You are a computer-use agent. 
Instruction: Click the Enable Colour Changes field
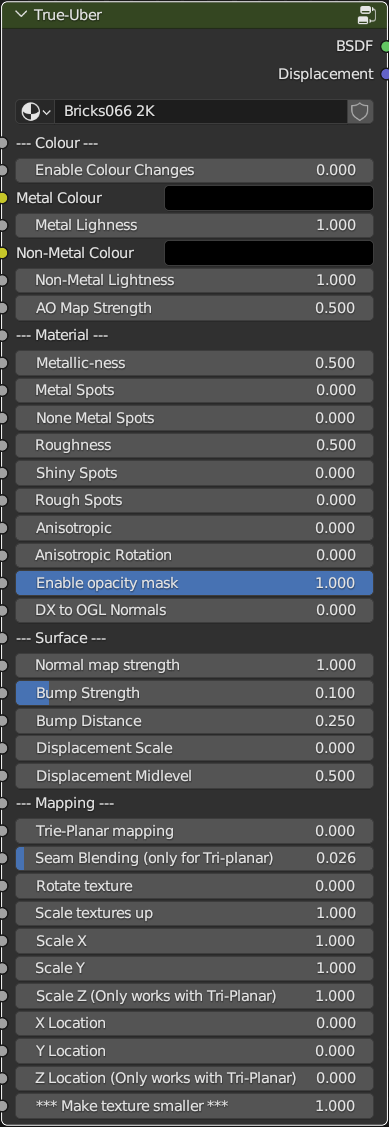(194, 170)
